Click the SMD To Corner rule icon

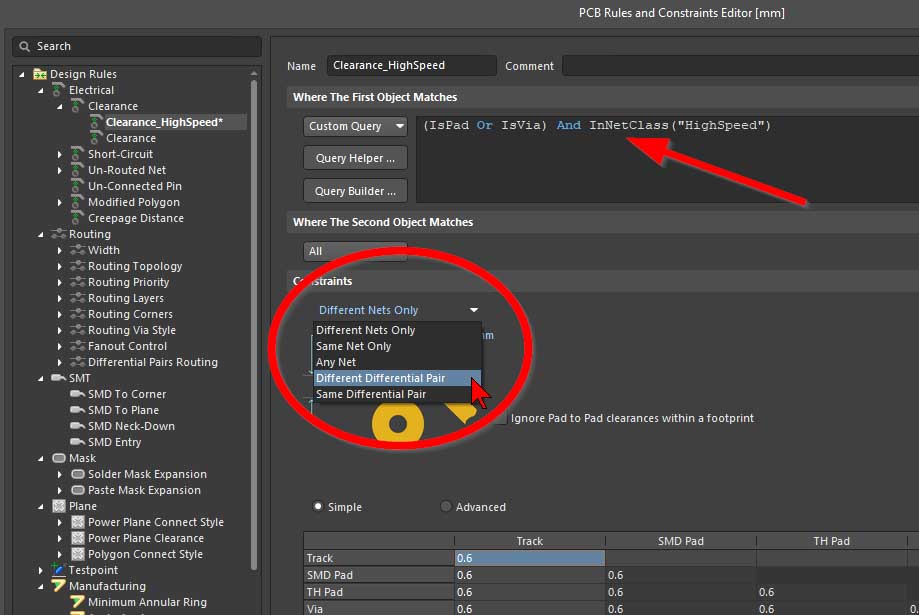click(78, 394)
